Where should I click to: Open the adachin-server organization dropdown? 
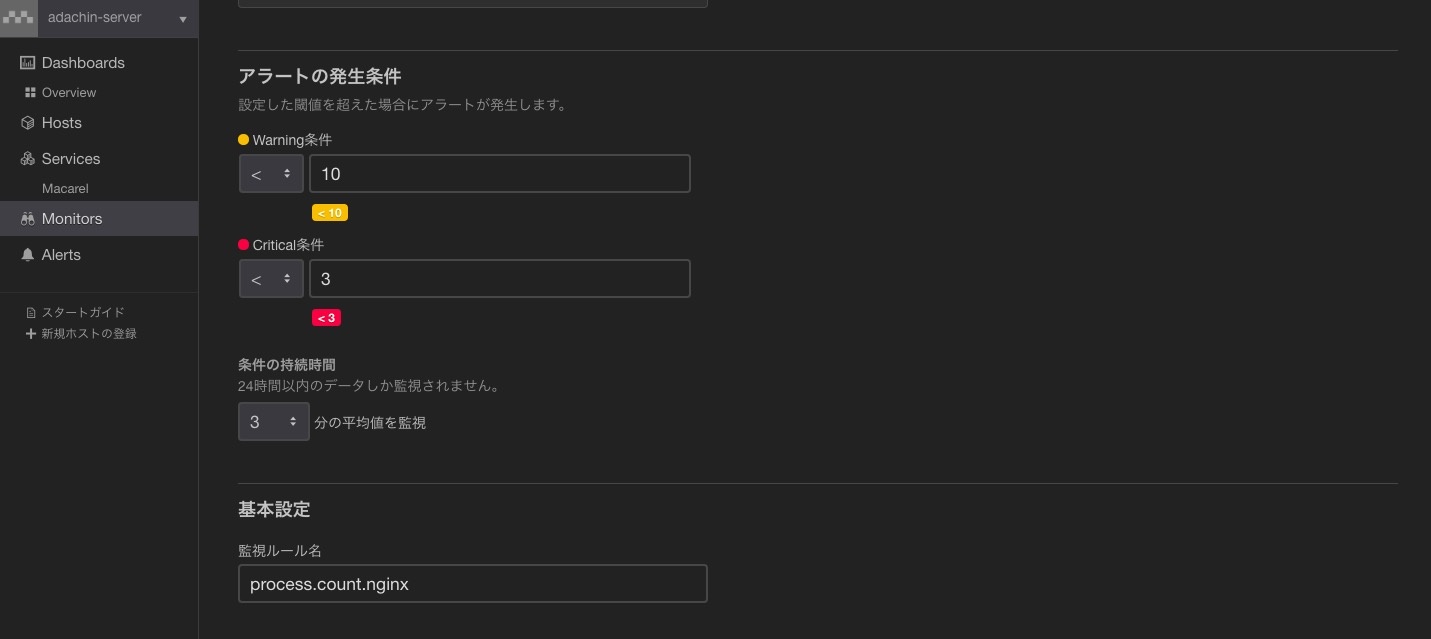[x=182, y=19]
